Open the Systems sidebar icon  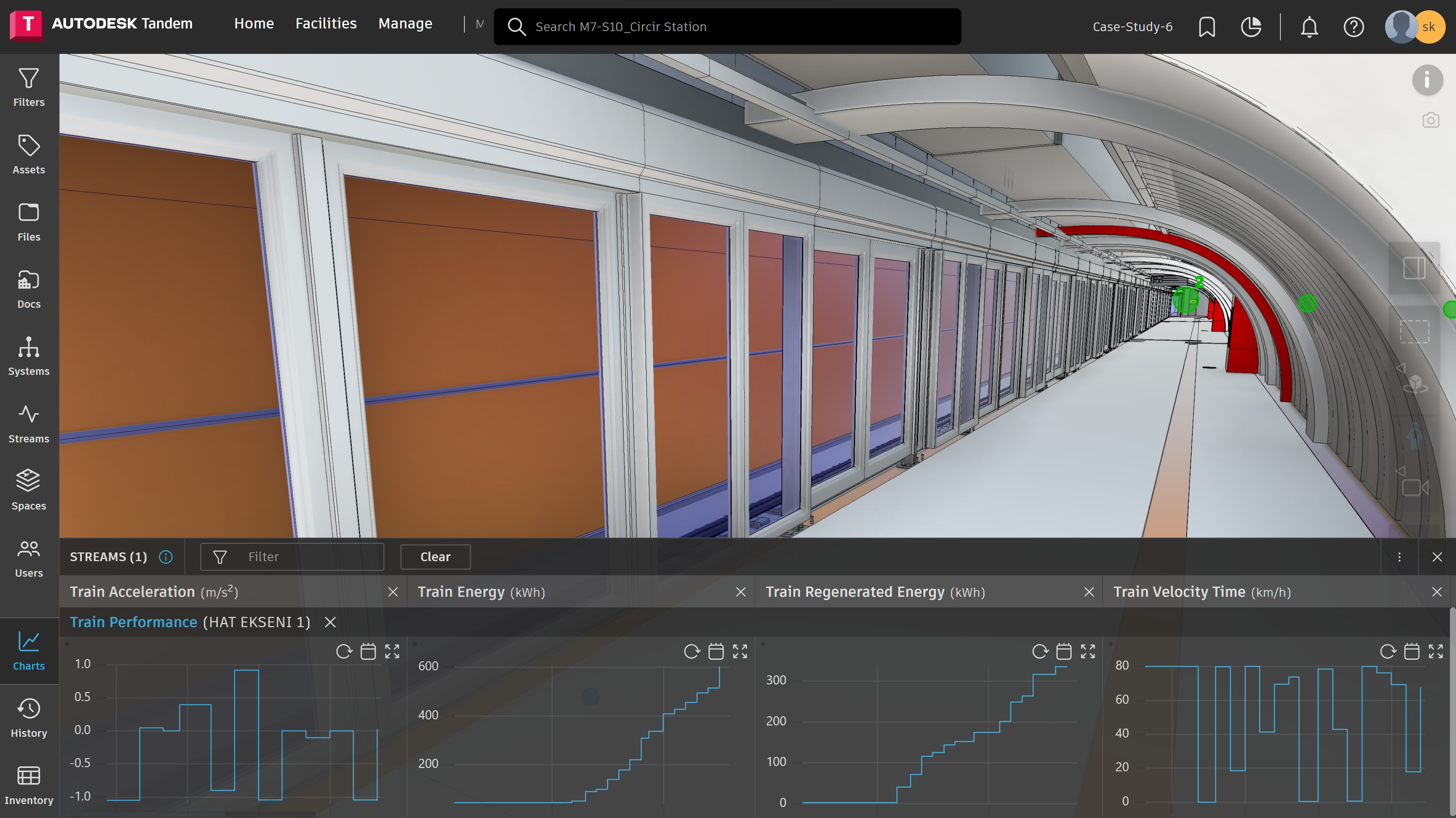pos(29,356)
